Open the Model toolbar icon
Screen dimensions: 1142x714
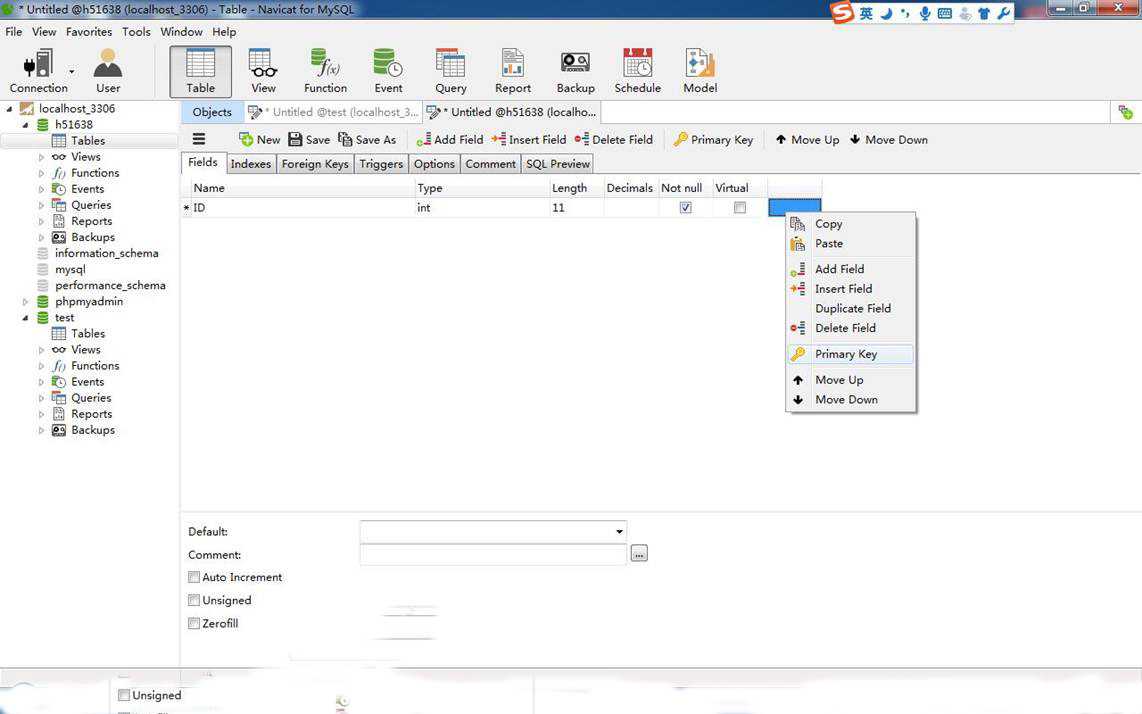tap(700, 71)
